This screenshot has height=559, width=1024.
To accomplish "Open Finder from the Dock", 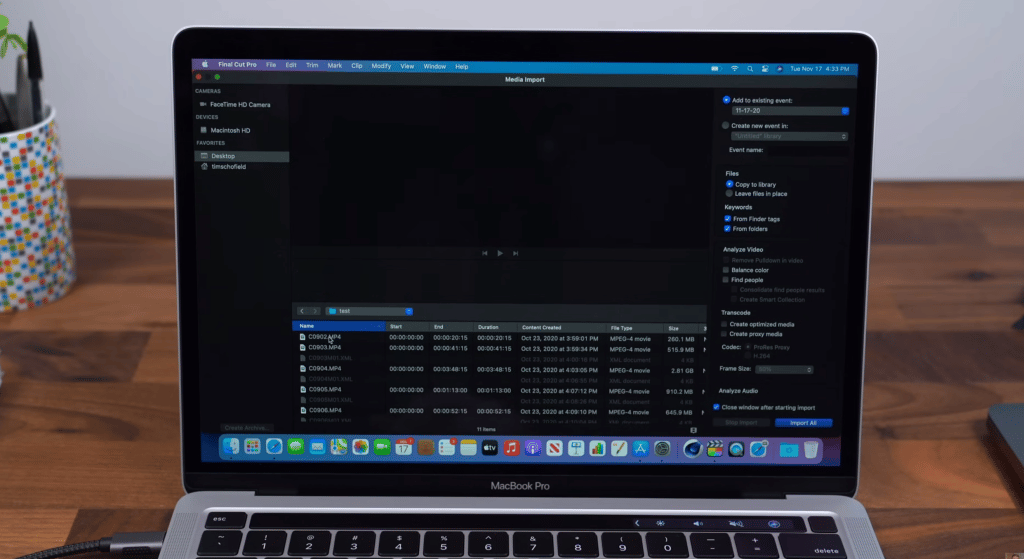I will point(231,447).
